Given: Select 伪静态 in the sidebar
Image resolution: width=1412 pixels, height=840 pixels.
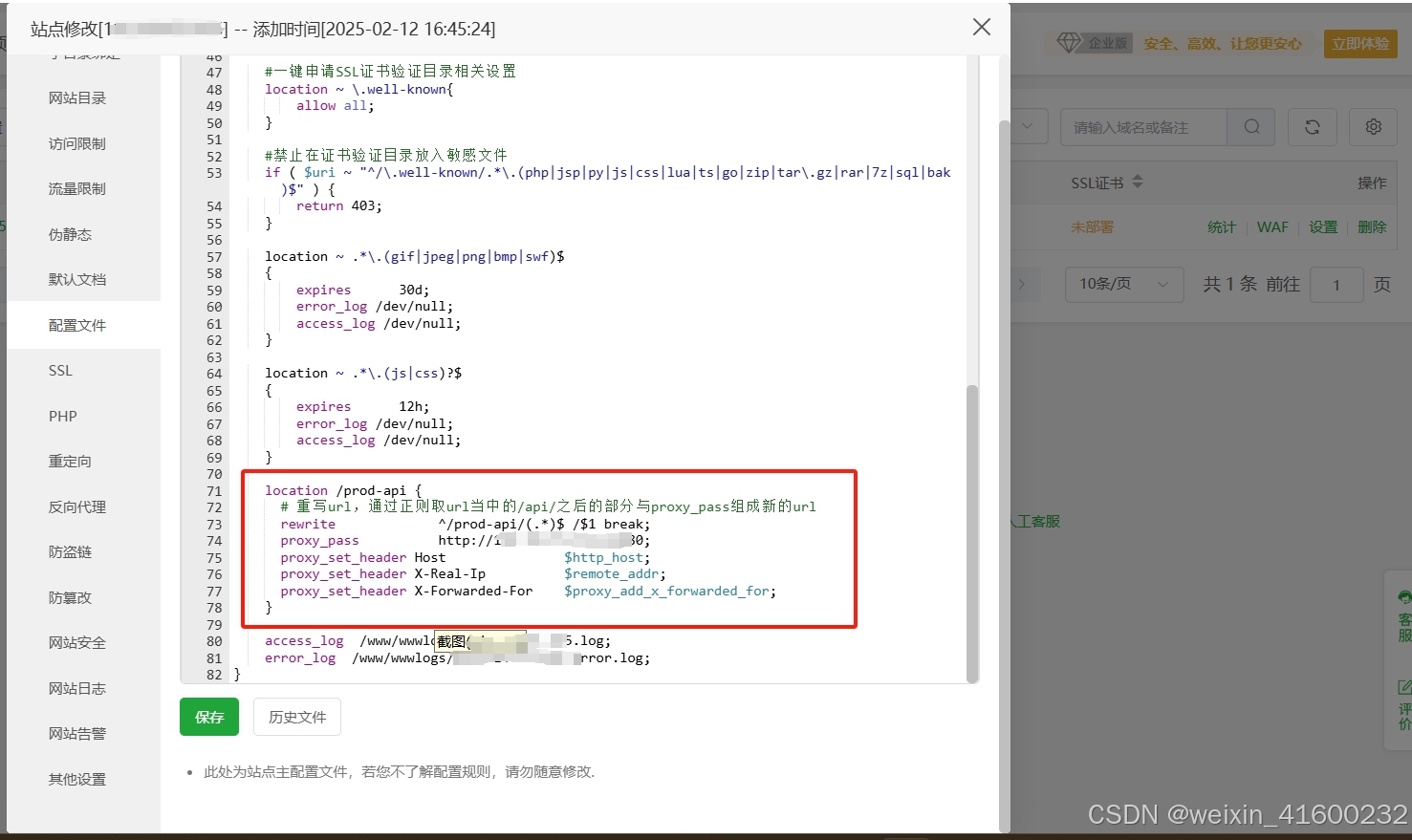Looking at the screenshot, I should 70,234.
